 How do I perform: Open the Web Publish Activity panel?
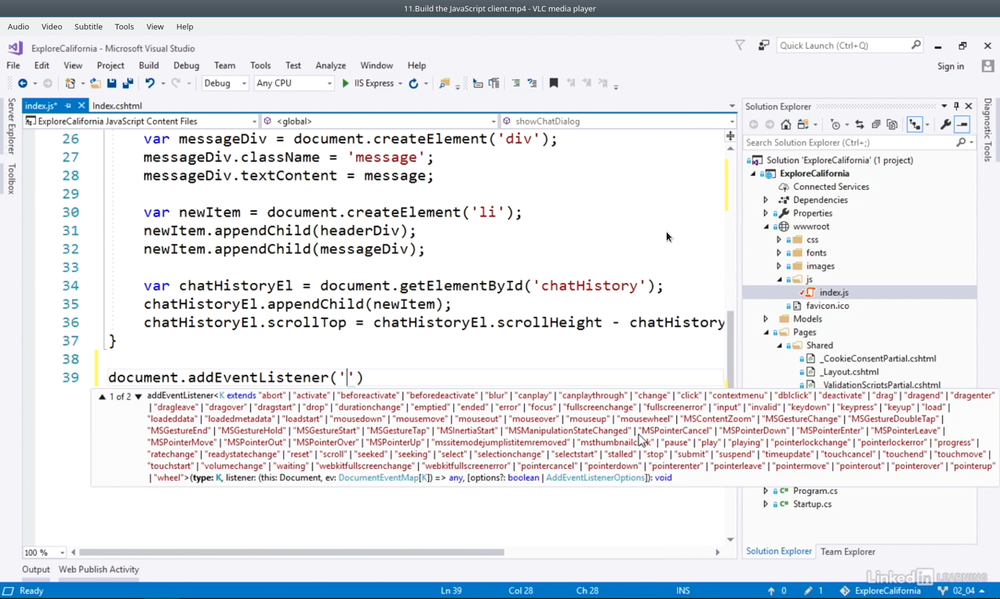point(98,570)
